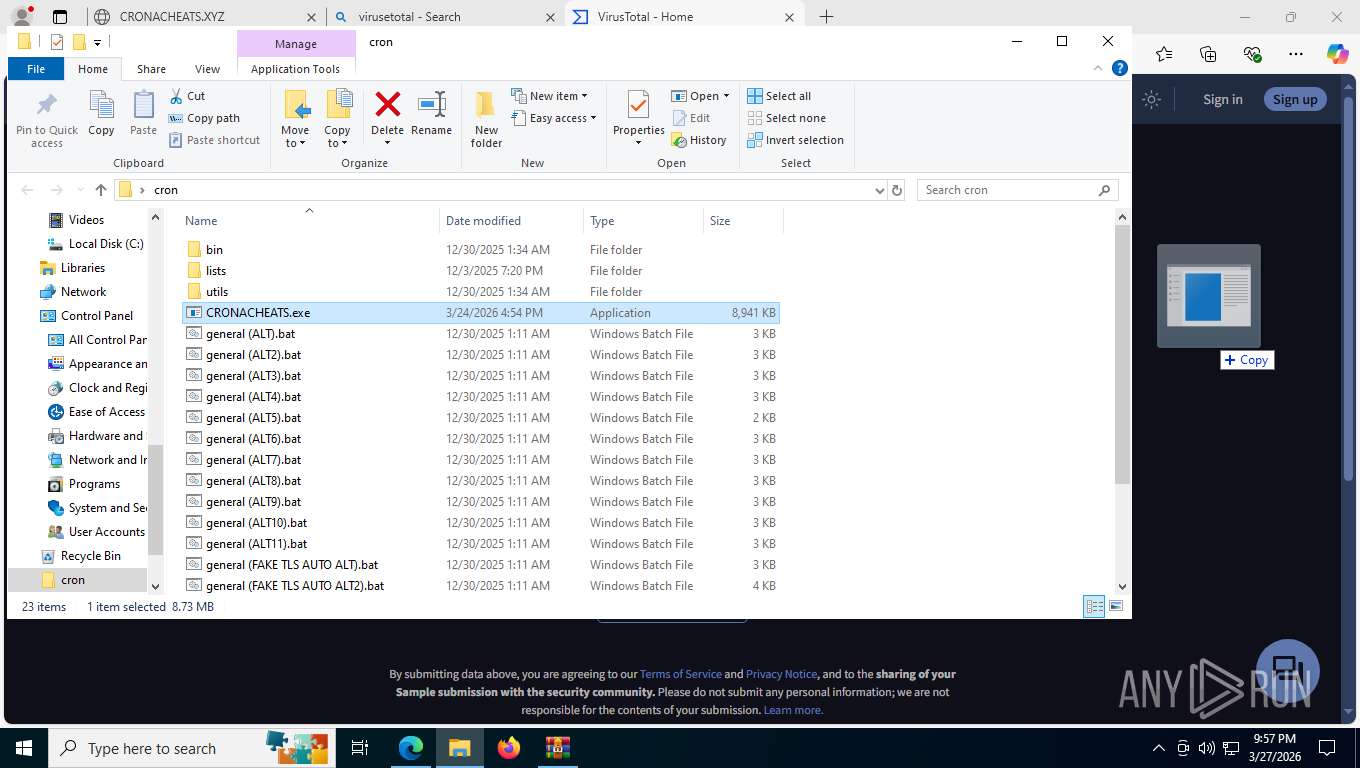Select general (ALT5).bat file

coord(482,418)
